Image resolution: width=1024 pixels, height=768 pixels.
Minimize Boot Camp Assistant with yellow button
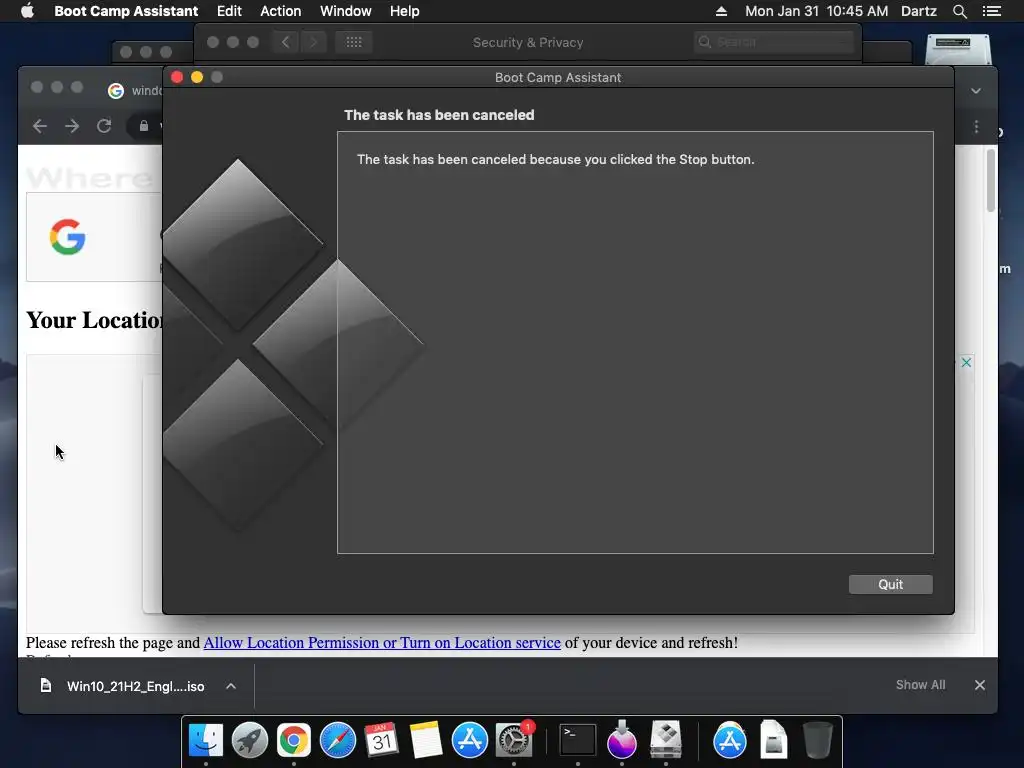point(197,77)
